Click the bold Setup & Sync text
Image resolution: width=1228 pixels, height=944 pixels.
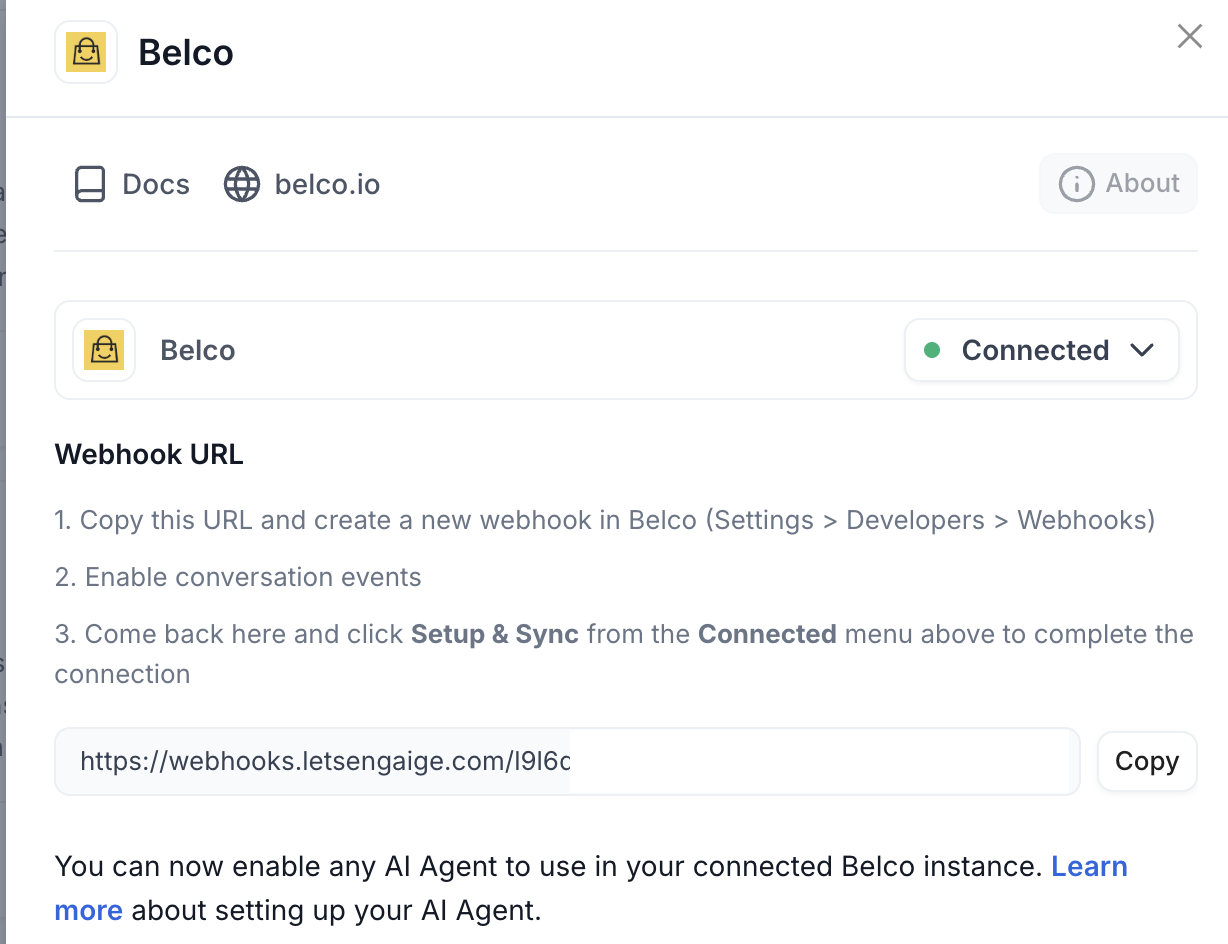click(495, 634)
